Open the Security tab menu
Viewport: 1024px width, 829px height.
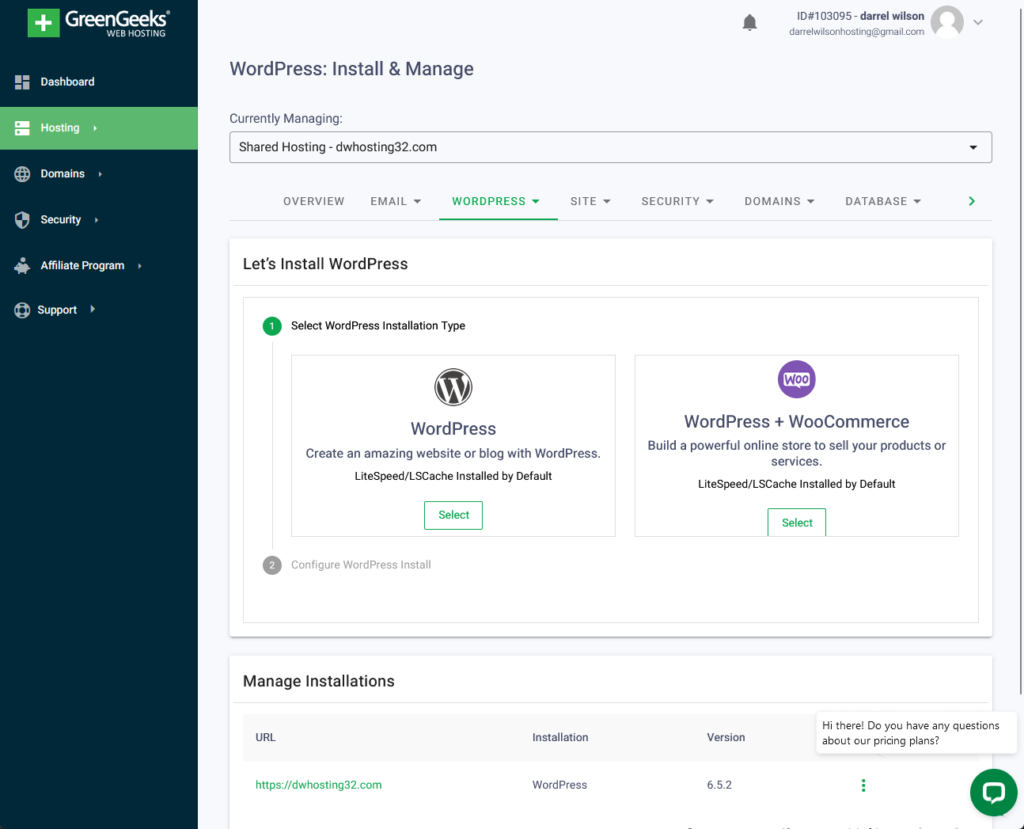click(677, 201)
